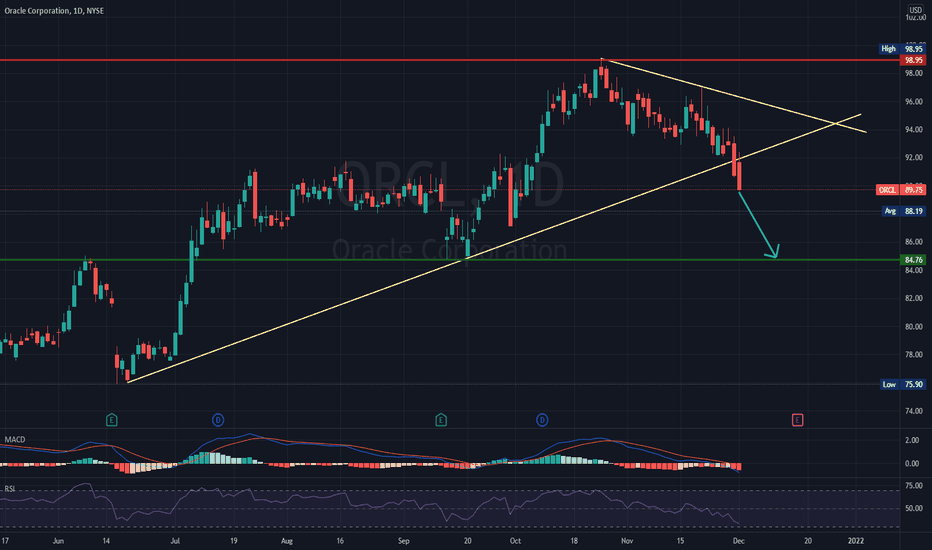Click the Avg 88.19 price label
This screenshot has height=550, width=932.
(x=903, y=211)
